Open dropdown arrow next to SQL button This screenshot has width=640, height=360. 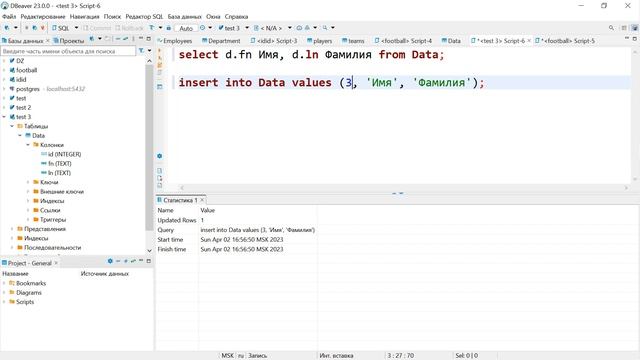coord(76,28)
